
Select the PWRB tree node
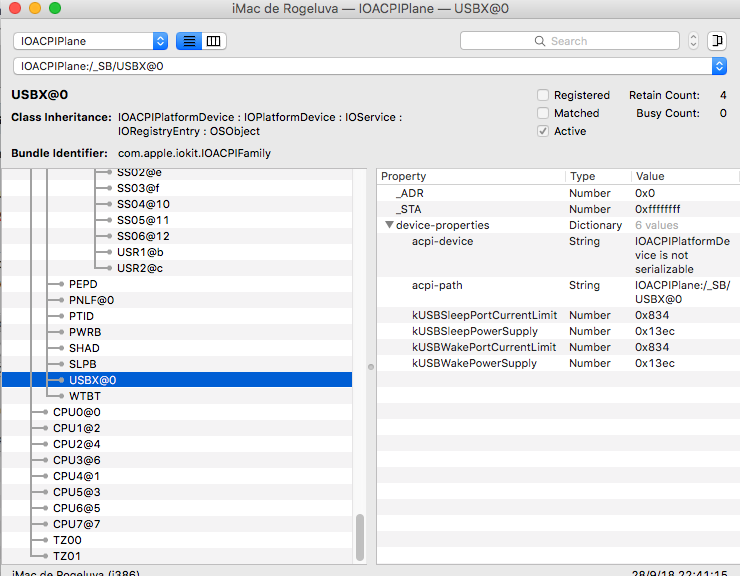point(85,332)
